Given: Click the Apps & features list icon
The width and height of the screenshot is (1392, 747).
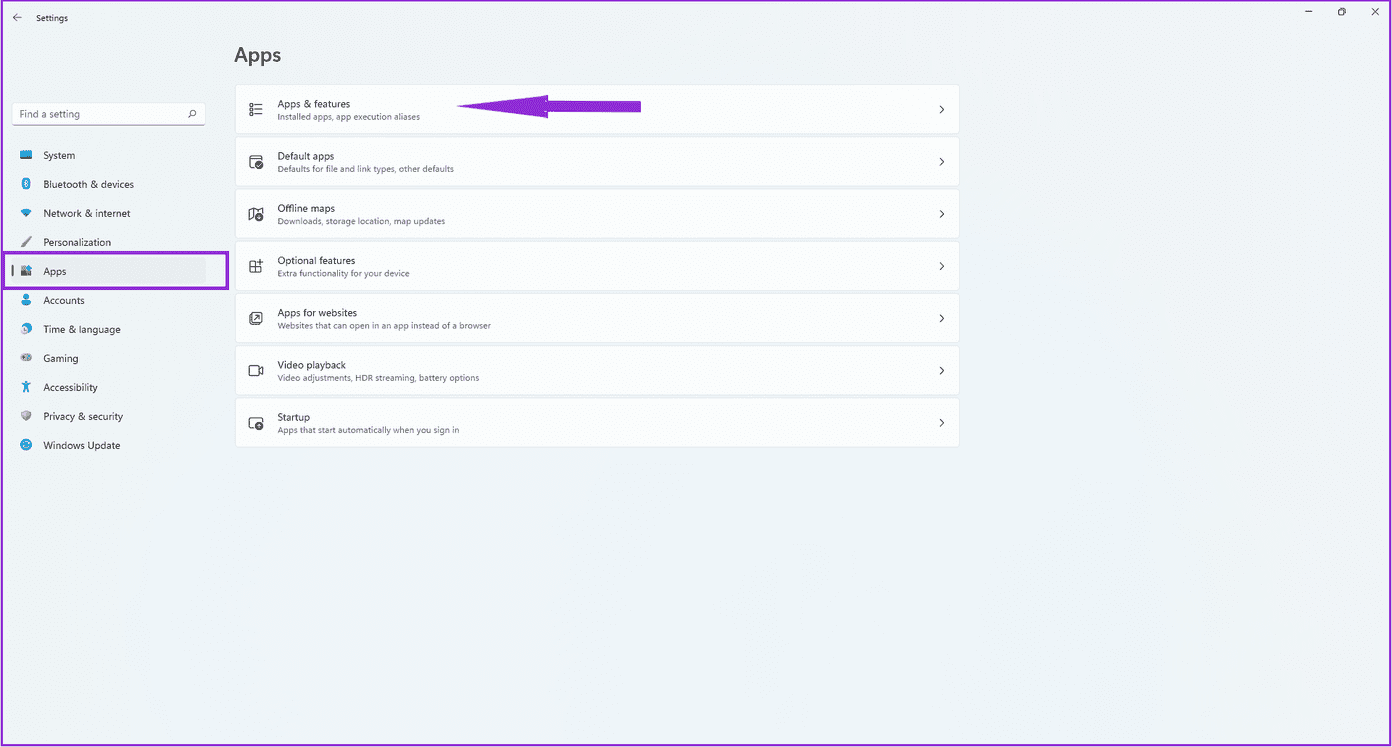Looking at the screenshot, I should click(x=256, y=109).
